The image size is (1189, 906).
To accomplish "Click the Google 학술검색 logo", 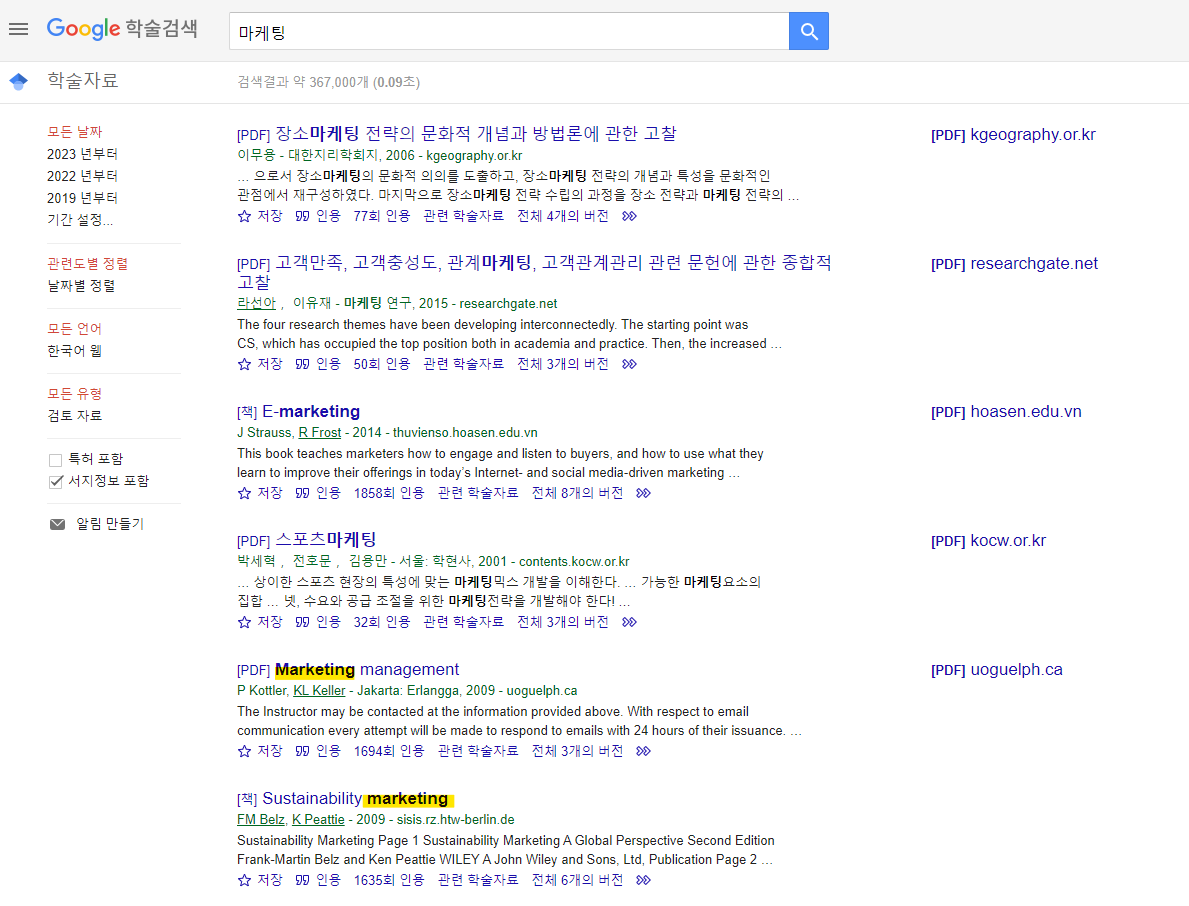I will pos(122,29).
